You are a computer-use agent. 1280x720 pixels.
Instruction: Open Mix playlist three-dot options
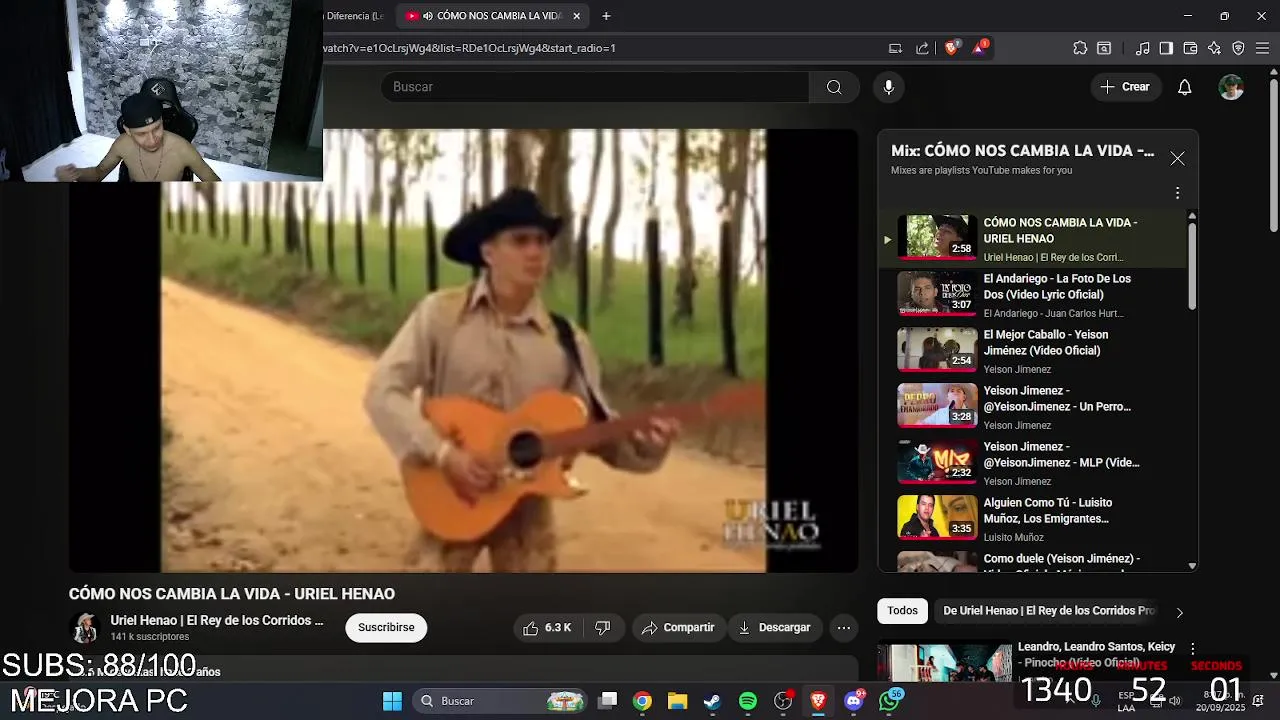1177,193
